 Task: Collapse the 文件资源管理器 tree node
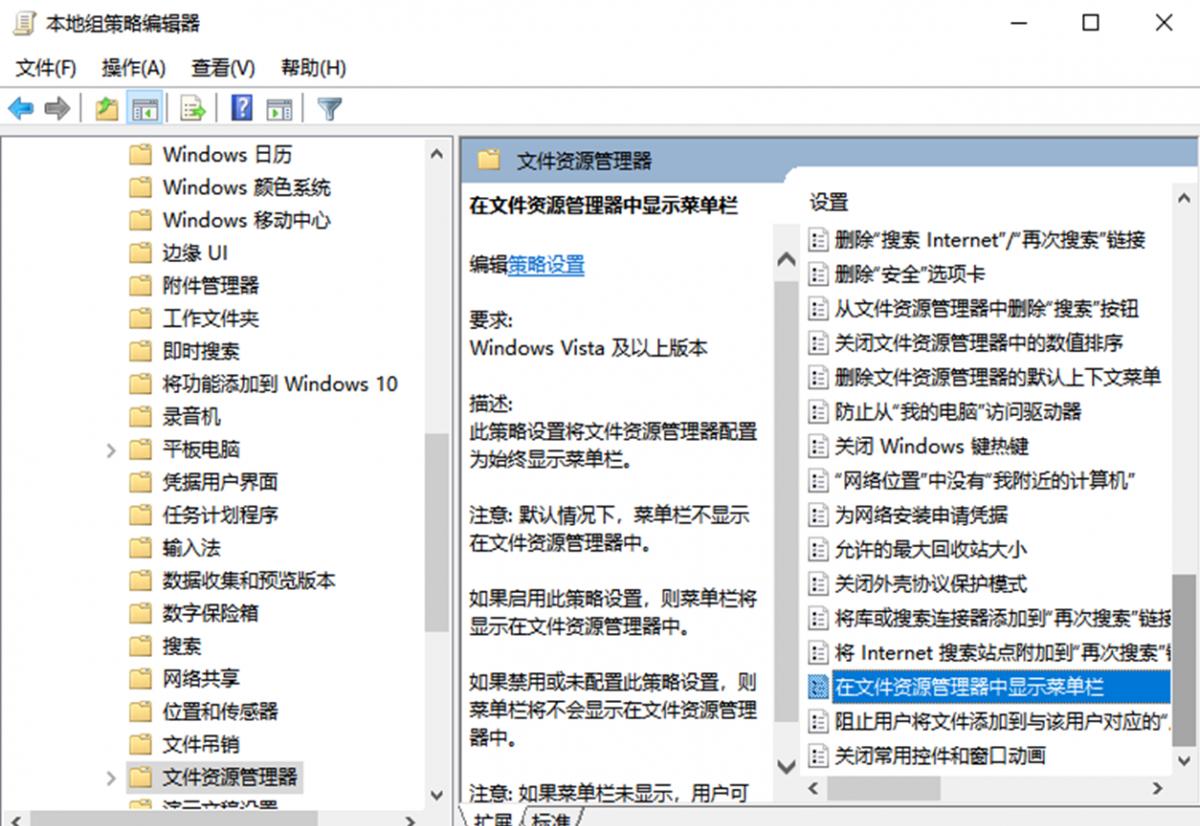[110, 777]
